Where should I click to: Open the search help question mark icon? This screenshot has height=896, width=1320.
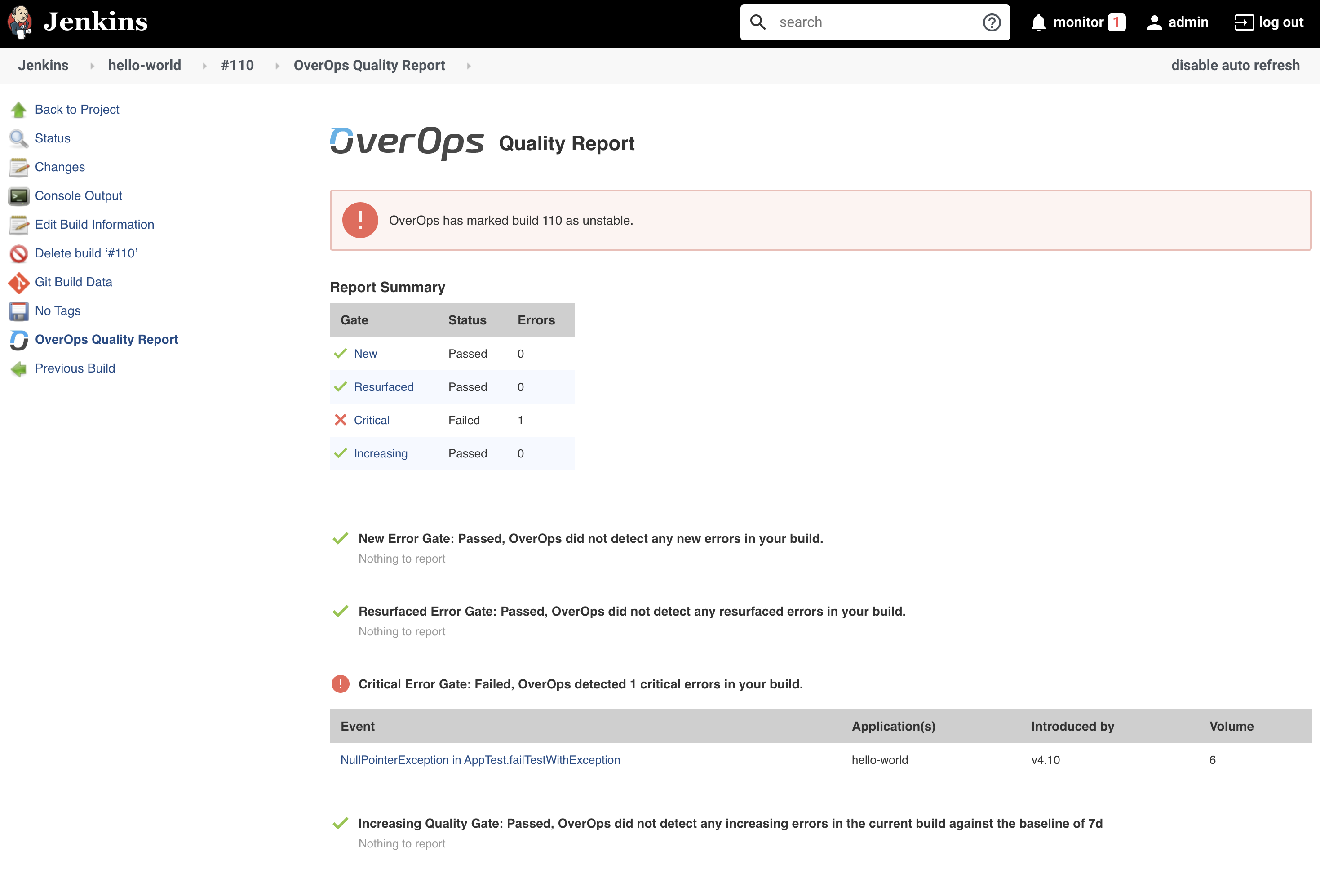tap(991, 23)
